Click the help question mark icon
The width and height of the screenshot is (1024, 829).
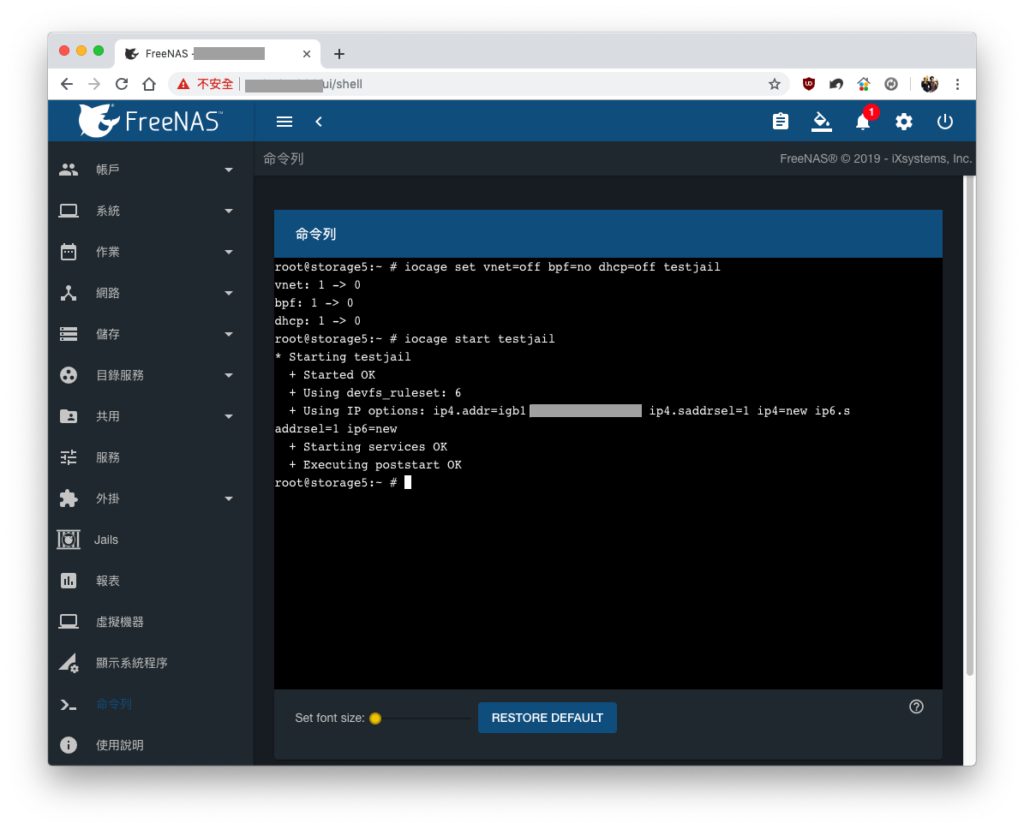916,707
